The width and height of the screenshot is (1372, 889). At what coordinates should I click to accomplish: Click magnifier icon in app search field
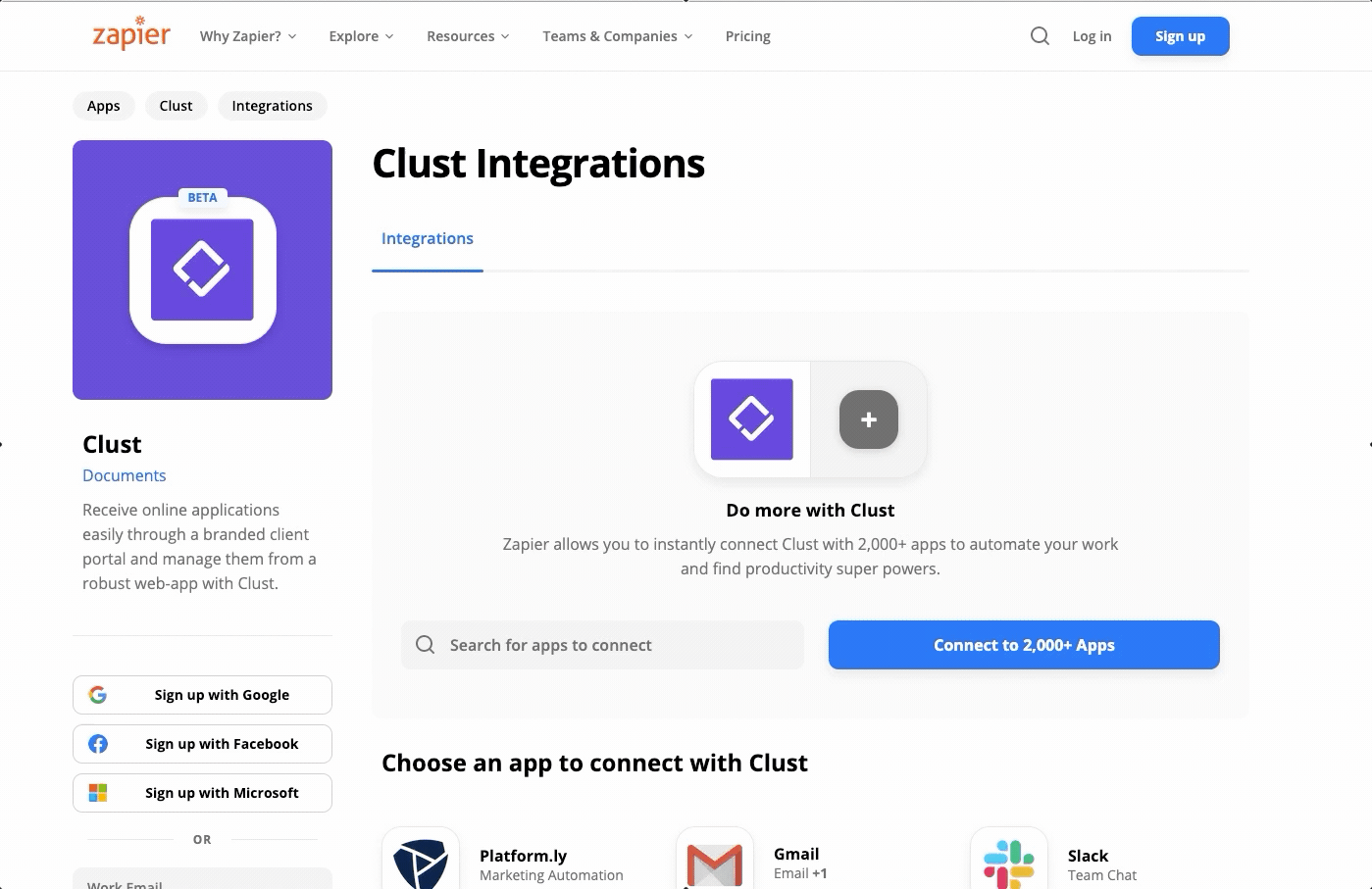(425, 645)
